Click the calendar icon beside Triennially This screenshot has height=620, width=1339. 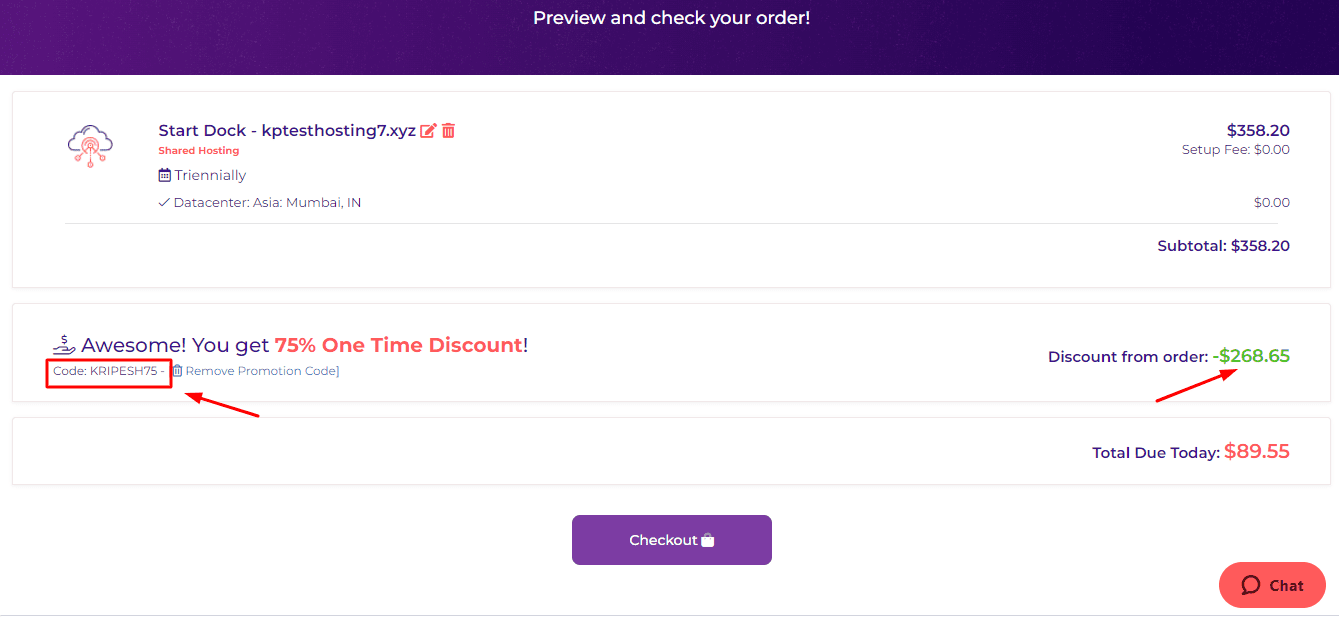click(165, 175)
